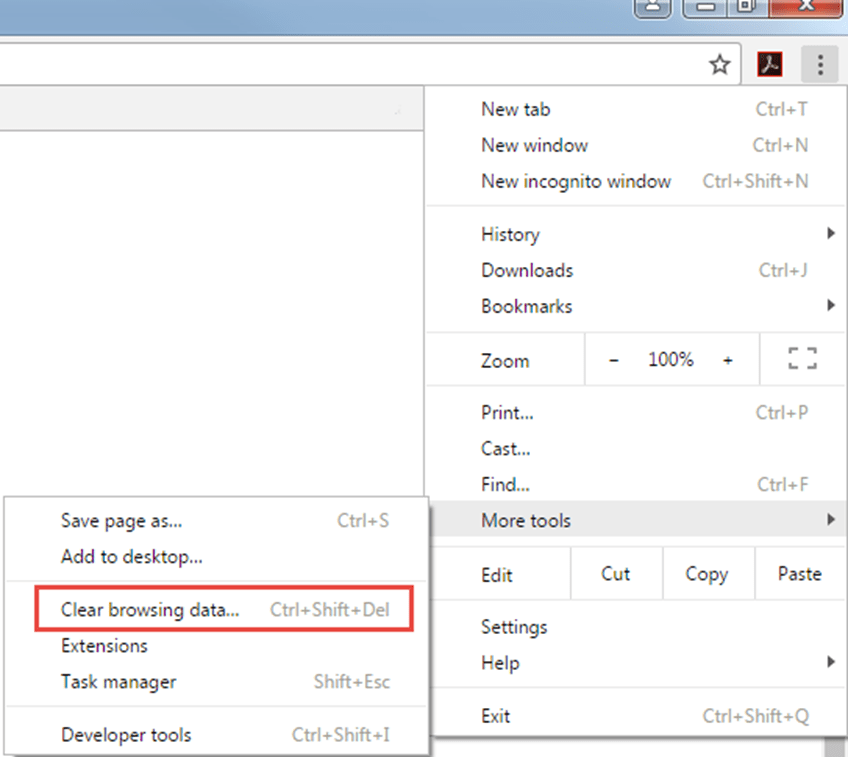Expand the More tools submenu
This screenshot has height=757, width=848.
[x=637, y=520]
